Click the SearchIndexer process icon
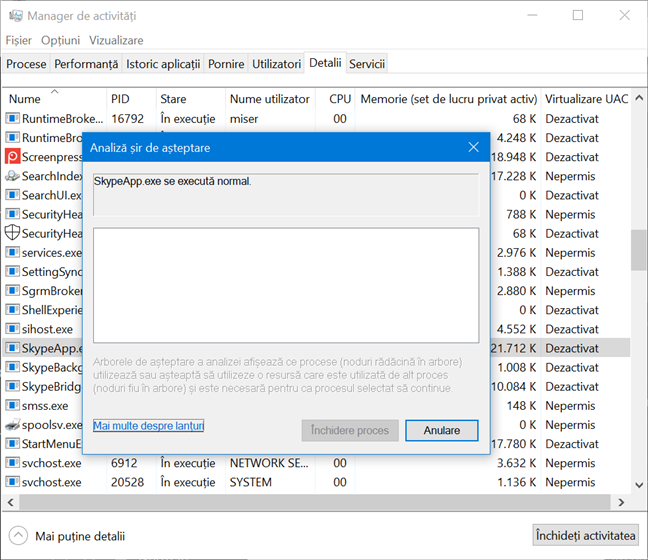The image size is (648, 560). pos(12,176)
